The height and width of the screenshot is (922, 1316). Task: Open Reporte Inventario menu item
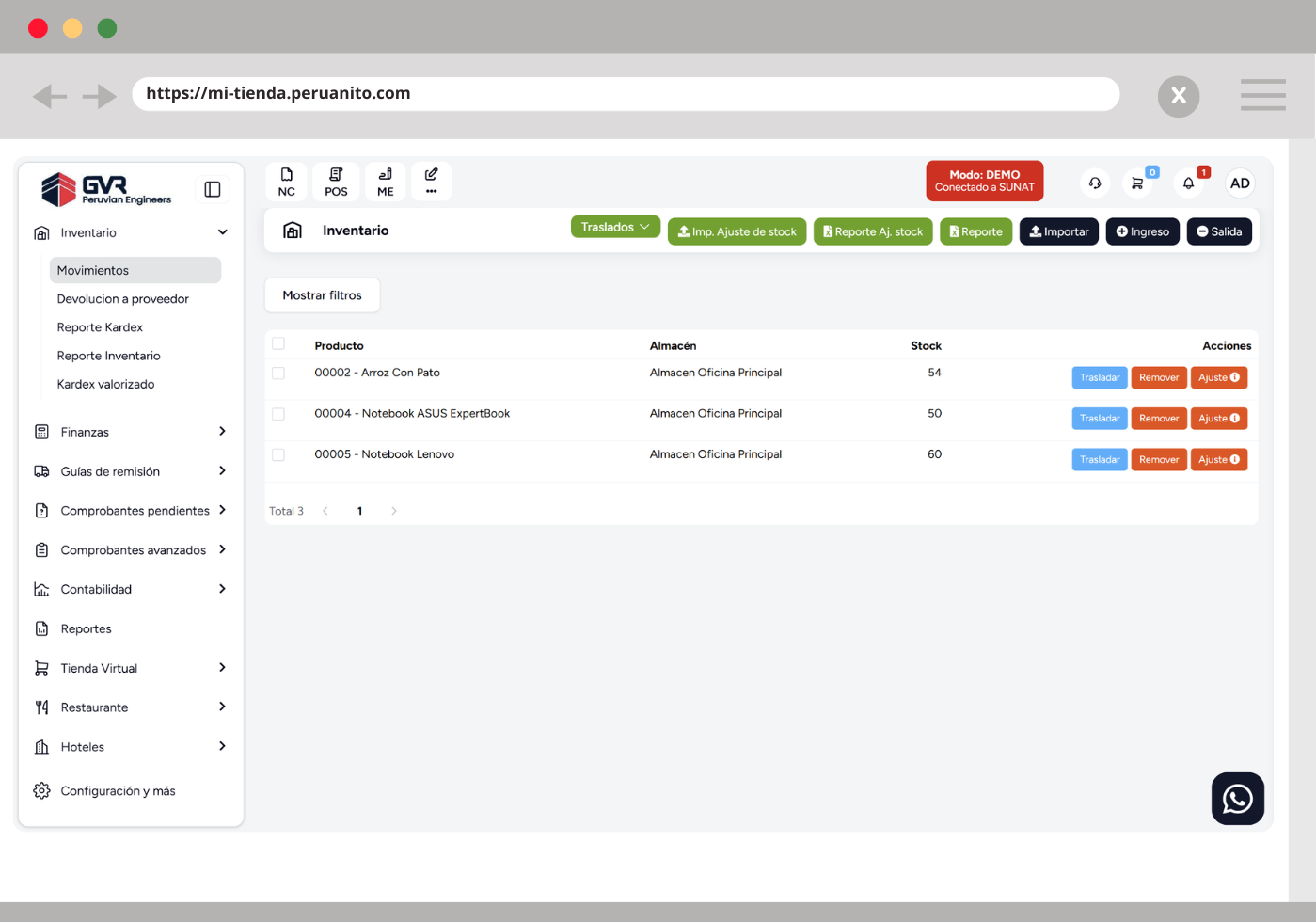point(108,356)
